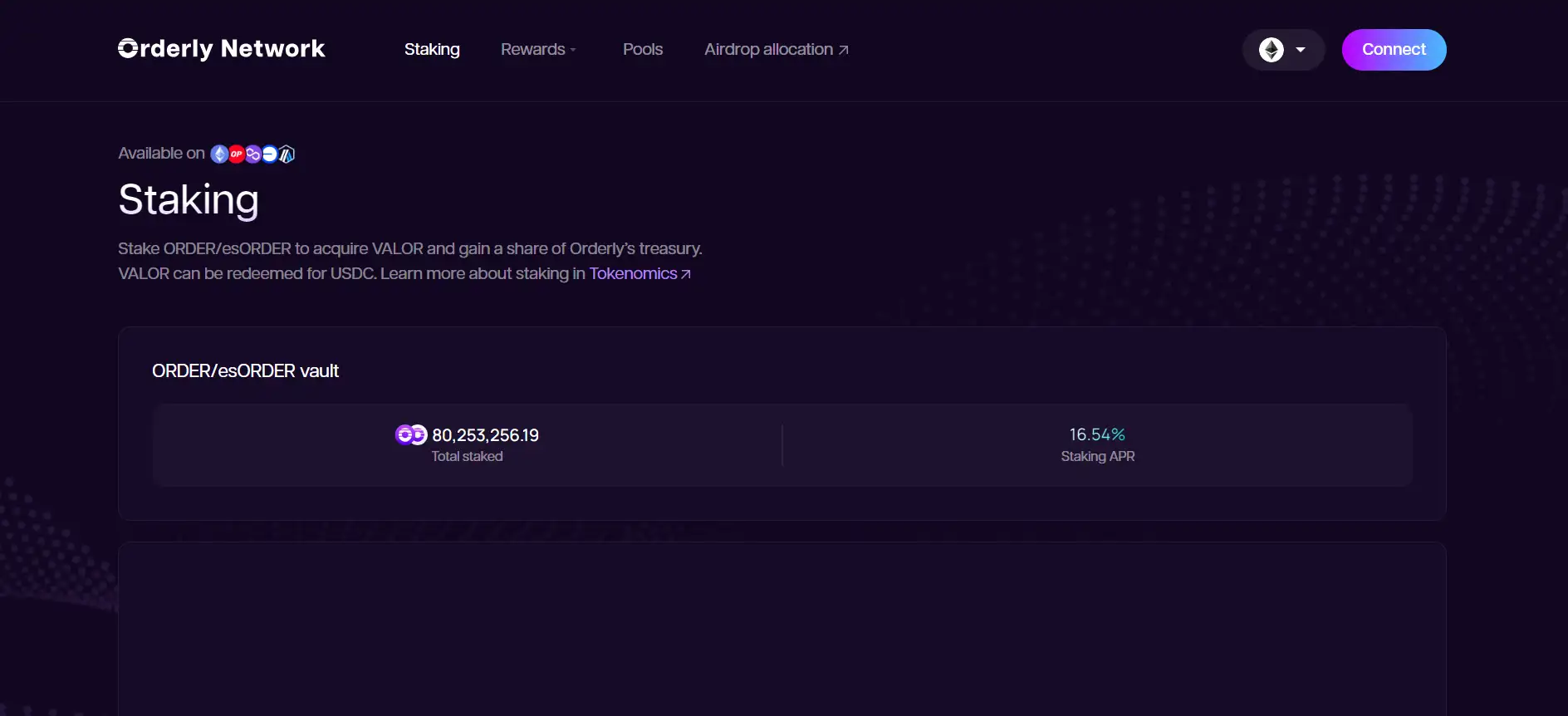Click the purple Polygon chain icon
This screenshot has width=1568, height=716.
[x=253, y=154]
